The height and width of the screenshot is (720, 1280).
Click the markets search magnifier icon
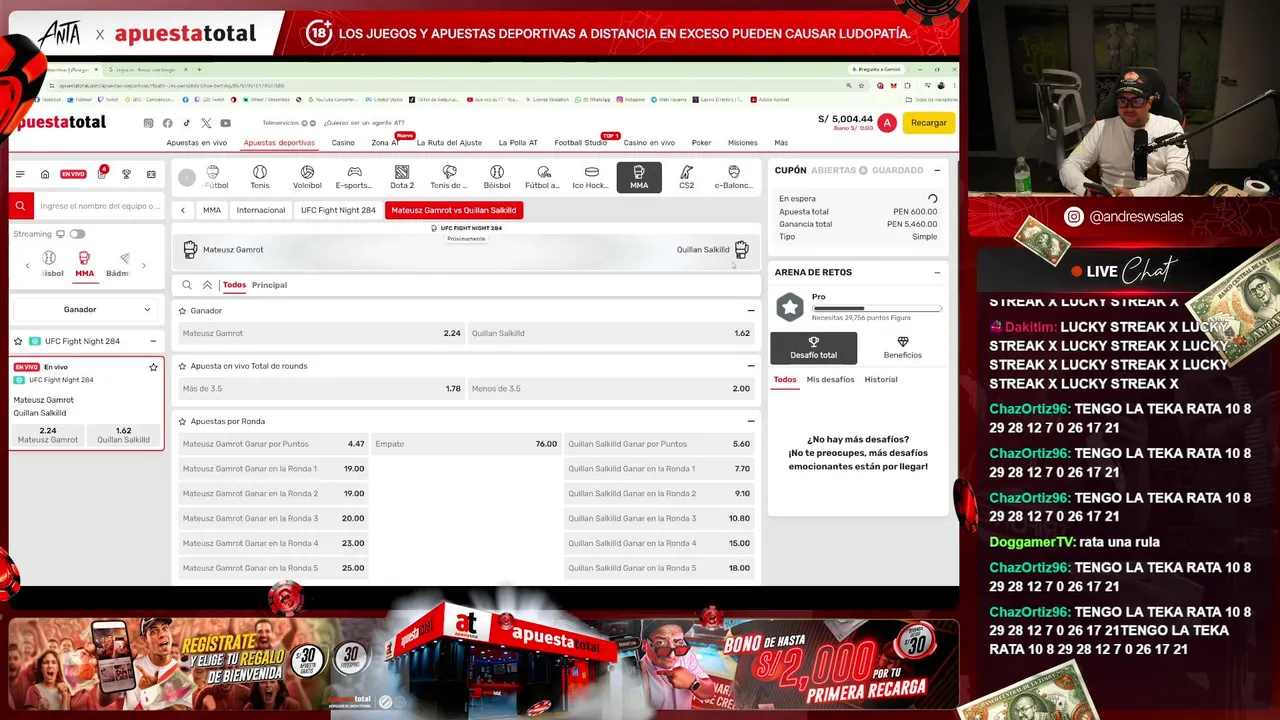click(x=187, y=285)
